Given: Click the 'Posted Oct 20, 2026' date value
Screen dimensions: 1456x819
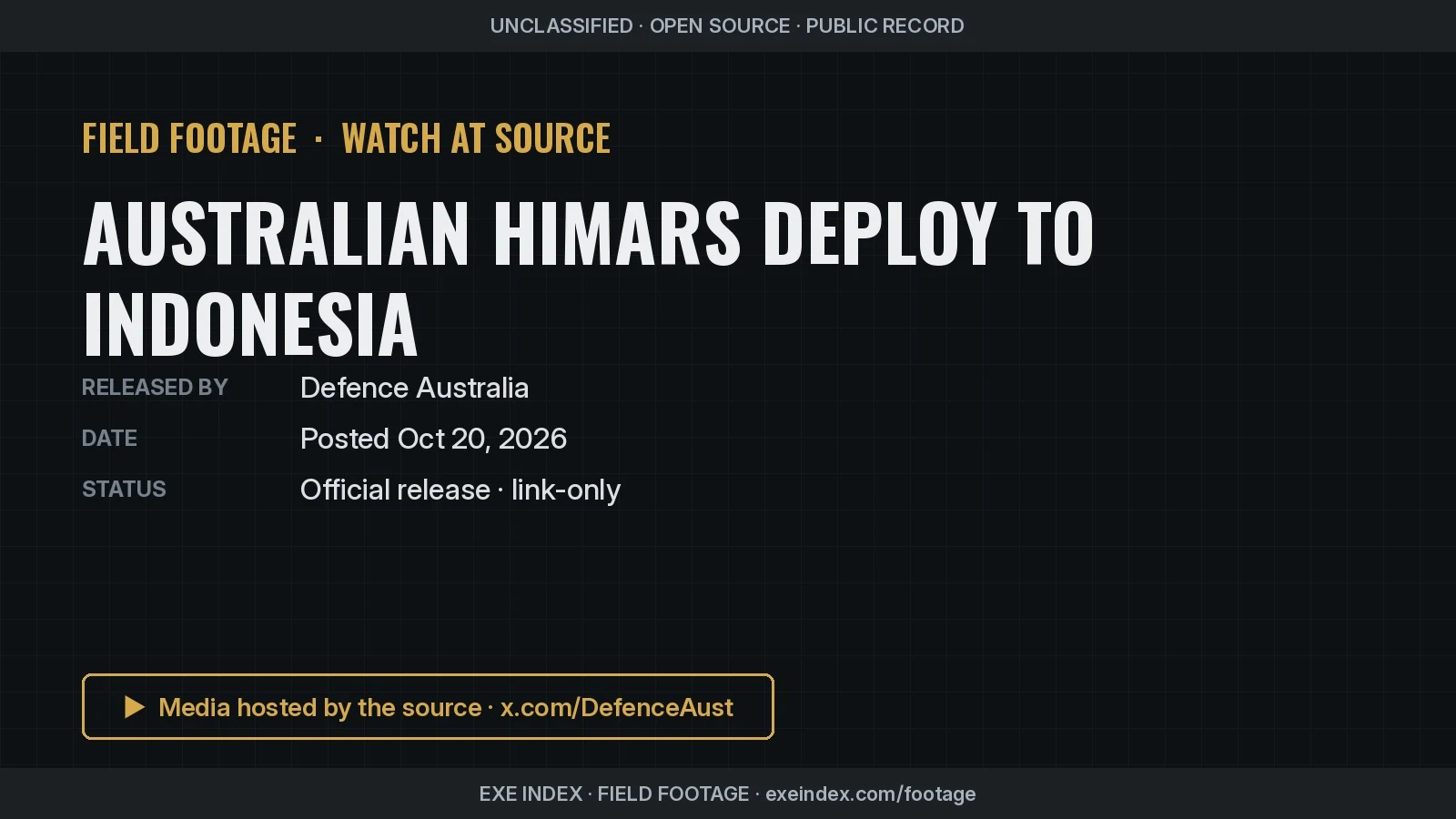Looking at the screenshot, I should pos(433,439).
